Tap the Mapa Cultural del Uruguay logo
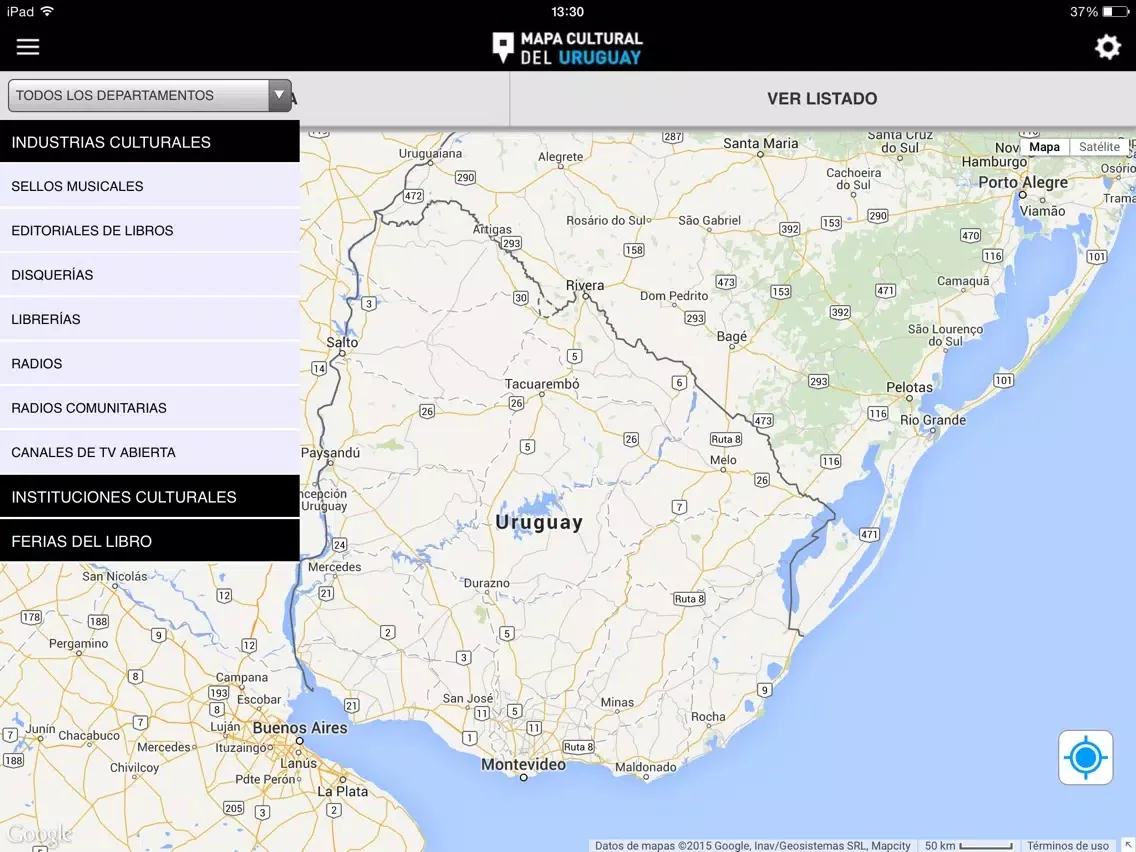The image size is (1136, 852). pos(567,49)
